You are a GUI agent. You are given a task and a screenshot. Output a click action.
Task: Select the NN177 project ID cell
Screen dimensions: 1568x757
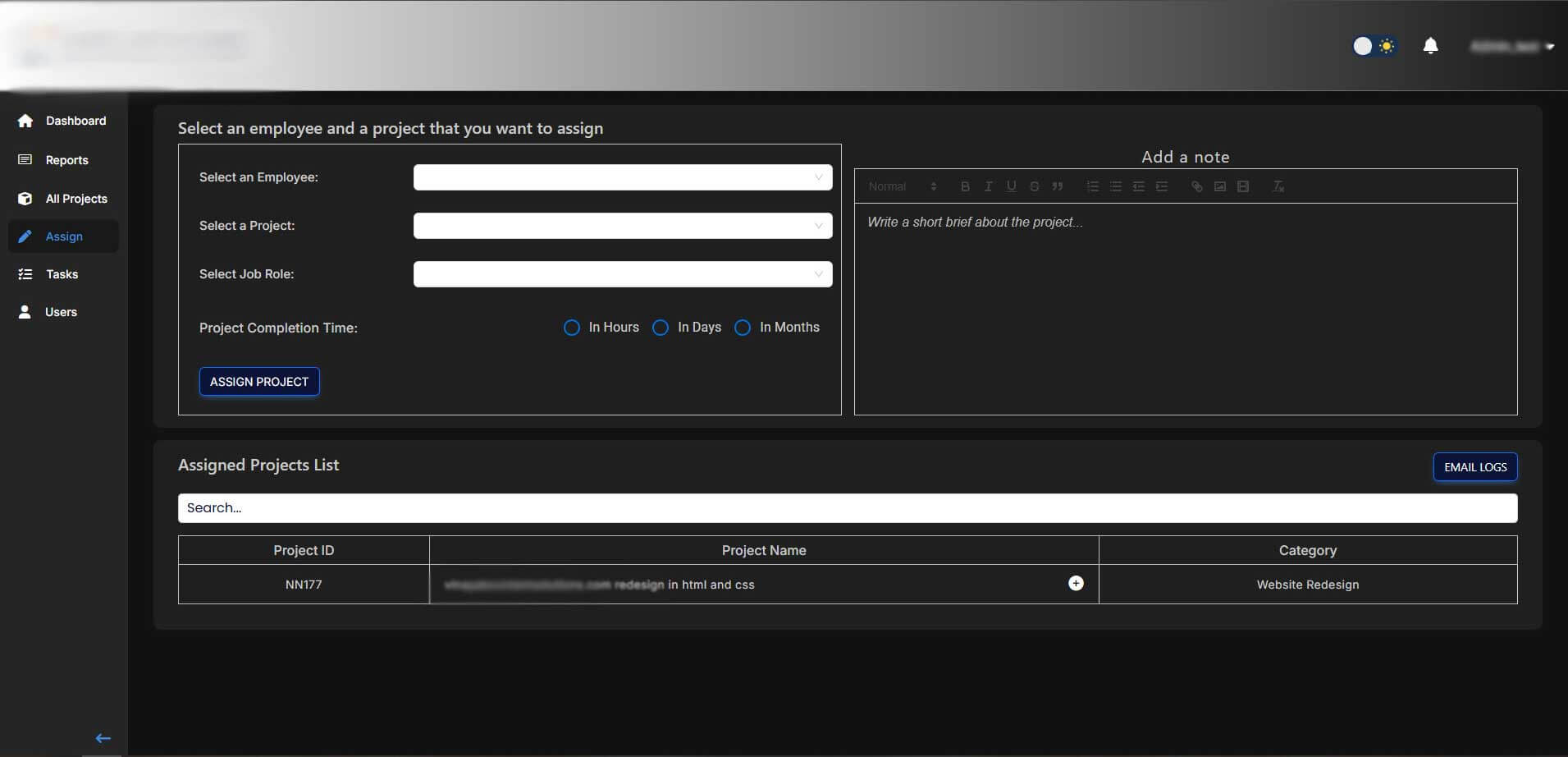click(304, 585)
